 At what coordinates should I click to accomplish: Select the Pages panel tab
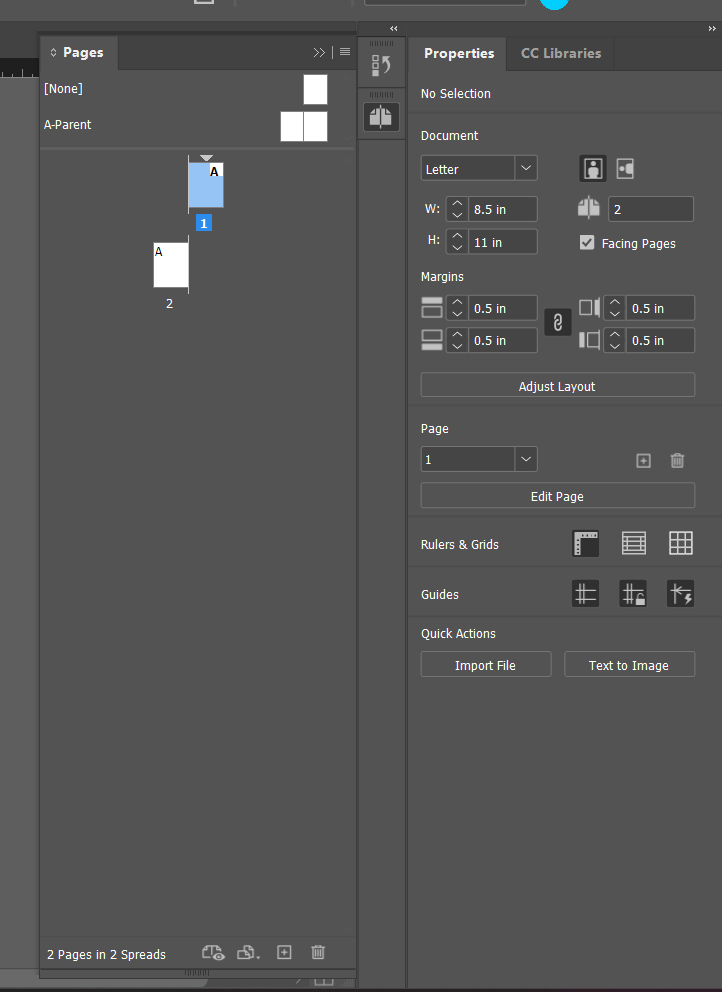tap(79, 53)
